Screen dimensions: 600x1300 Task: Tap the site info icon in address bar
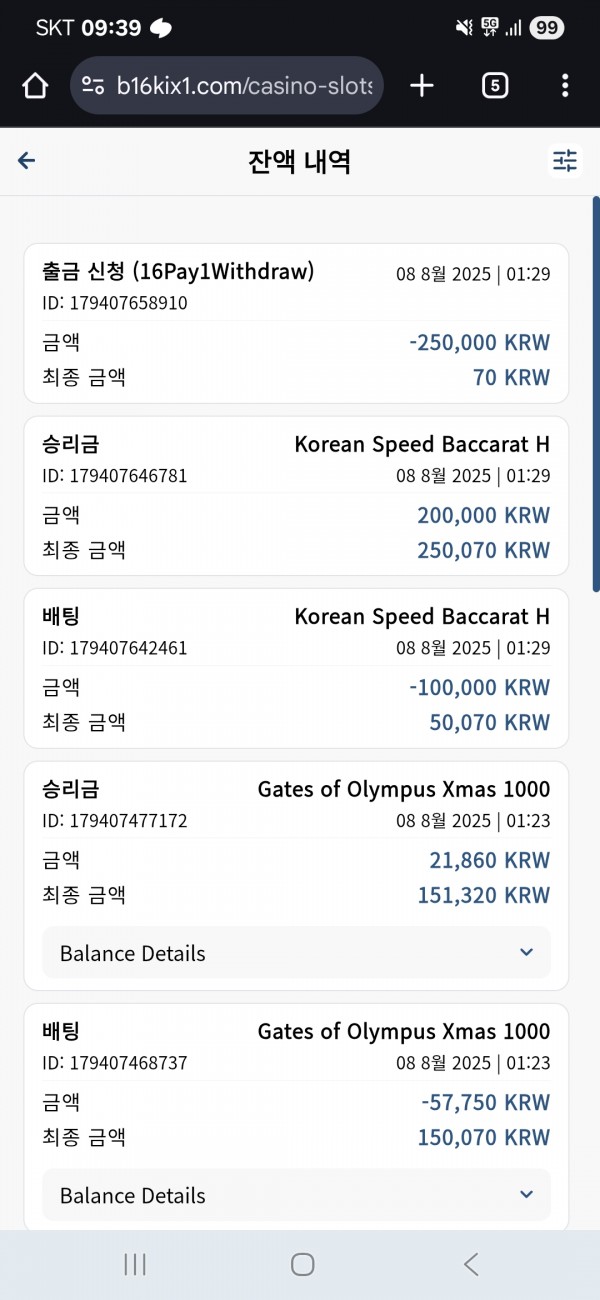[x=93, y=86]
